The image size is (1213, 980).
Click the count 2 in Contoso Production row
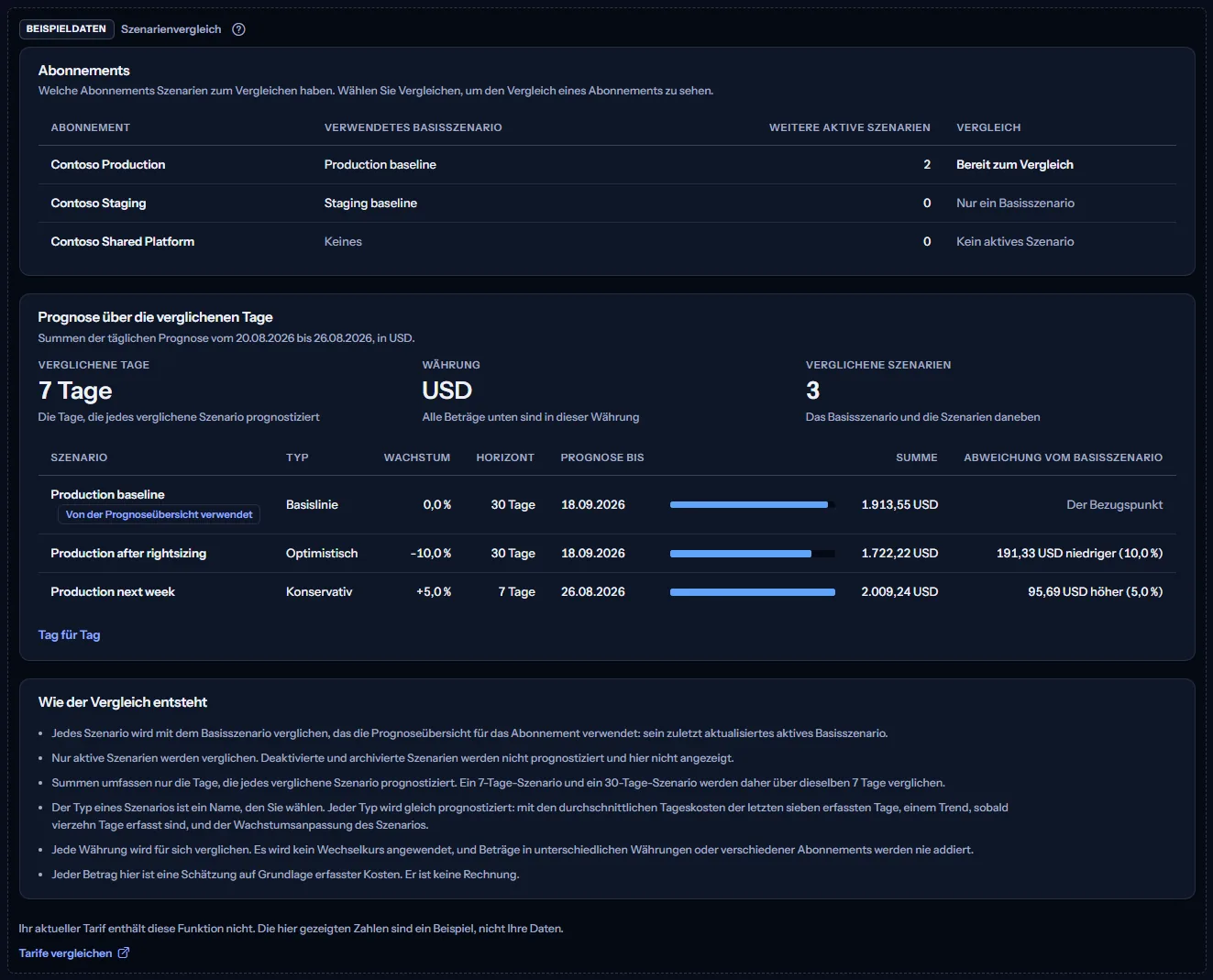pyautogui.click(x=927, y=165)
